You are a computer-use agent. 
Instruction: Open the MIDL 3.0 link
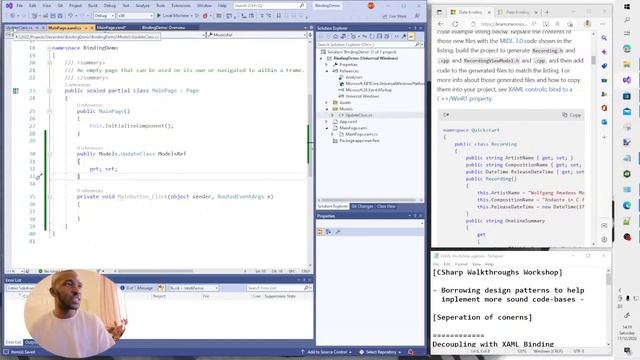tap(511, 41)
